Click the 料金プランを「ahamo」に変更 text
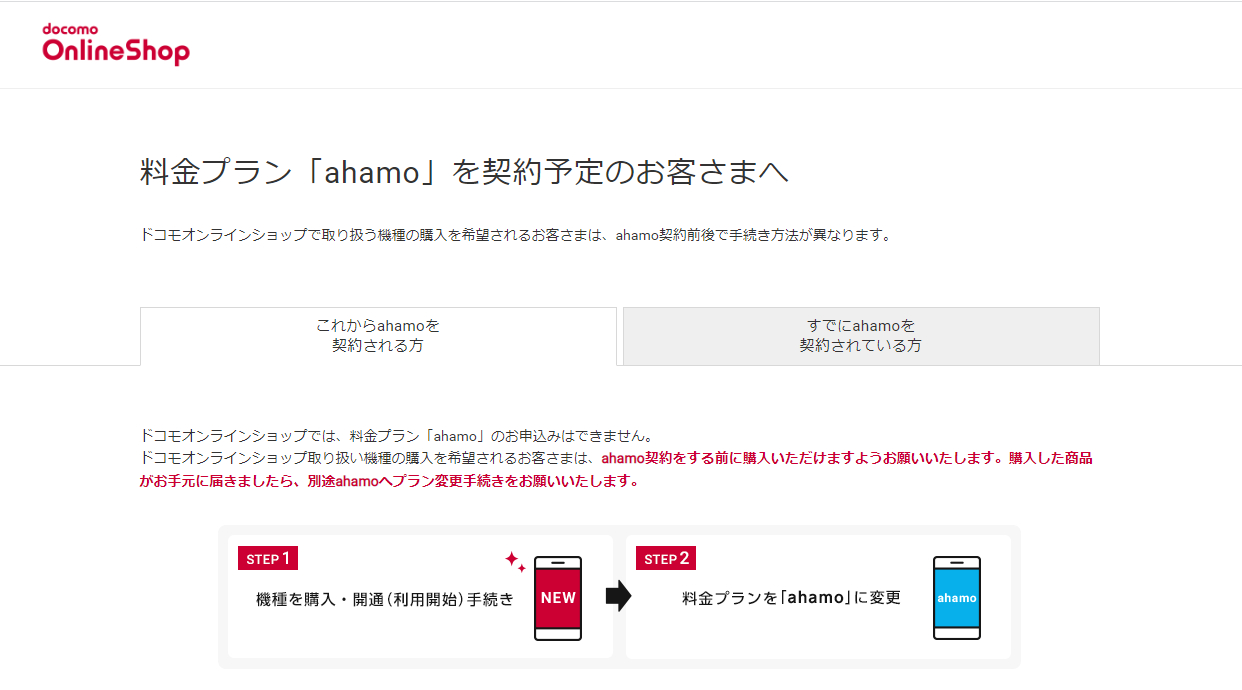This screenshot has height=690, width=1242. point(792,598)
